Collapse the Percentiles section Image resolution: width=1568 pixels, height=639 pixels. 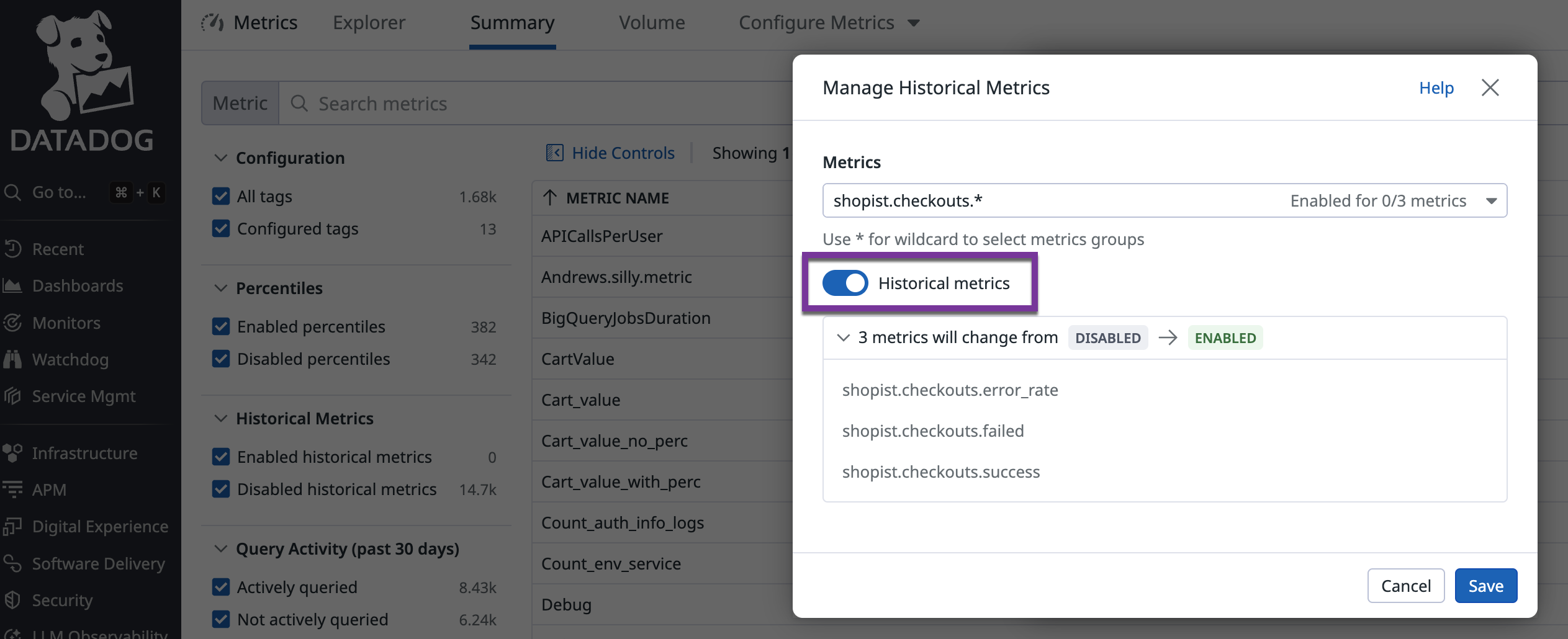click(x=220, y=288)
